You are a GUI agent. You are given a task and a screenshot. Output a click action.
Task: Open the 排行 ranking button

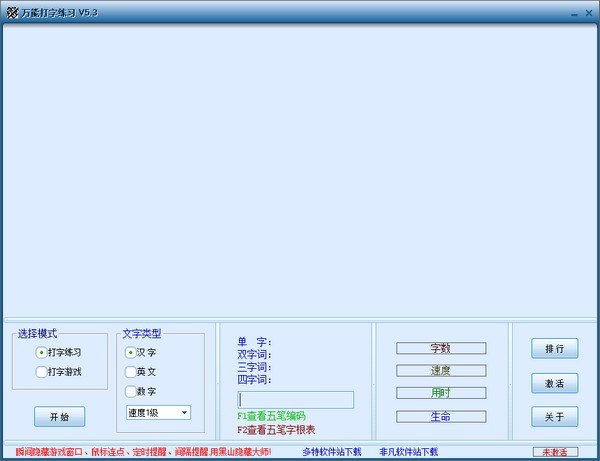tap(554, 349)
